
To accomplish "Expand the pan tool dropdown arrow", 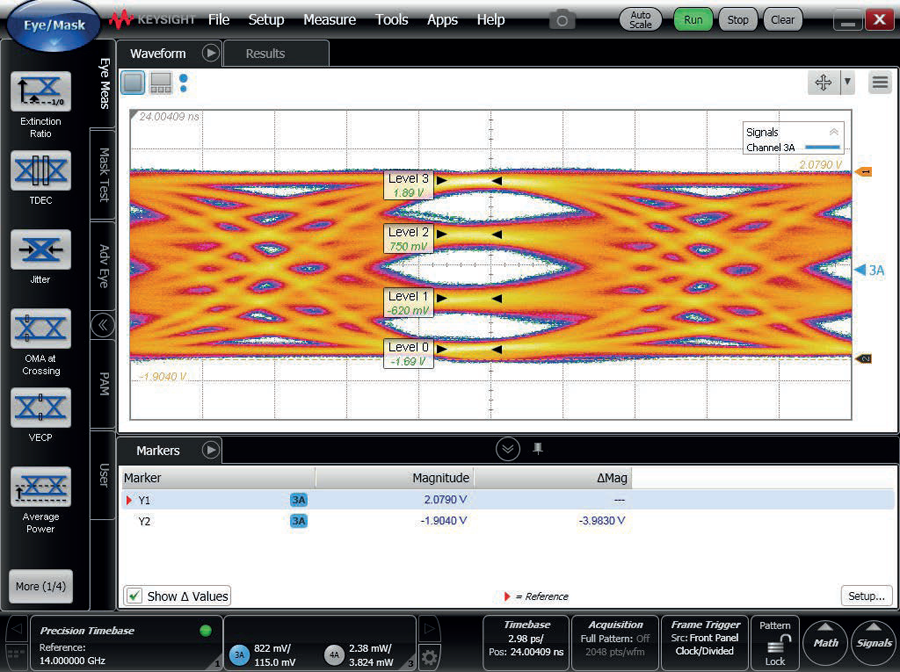I will 848,83.
